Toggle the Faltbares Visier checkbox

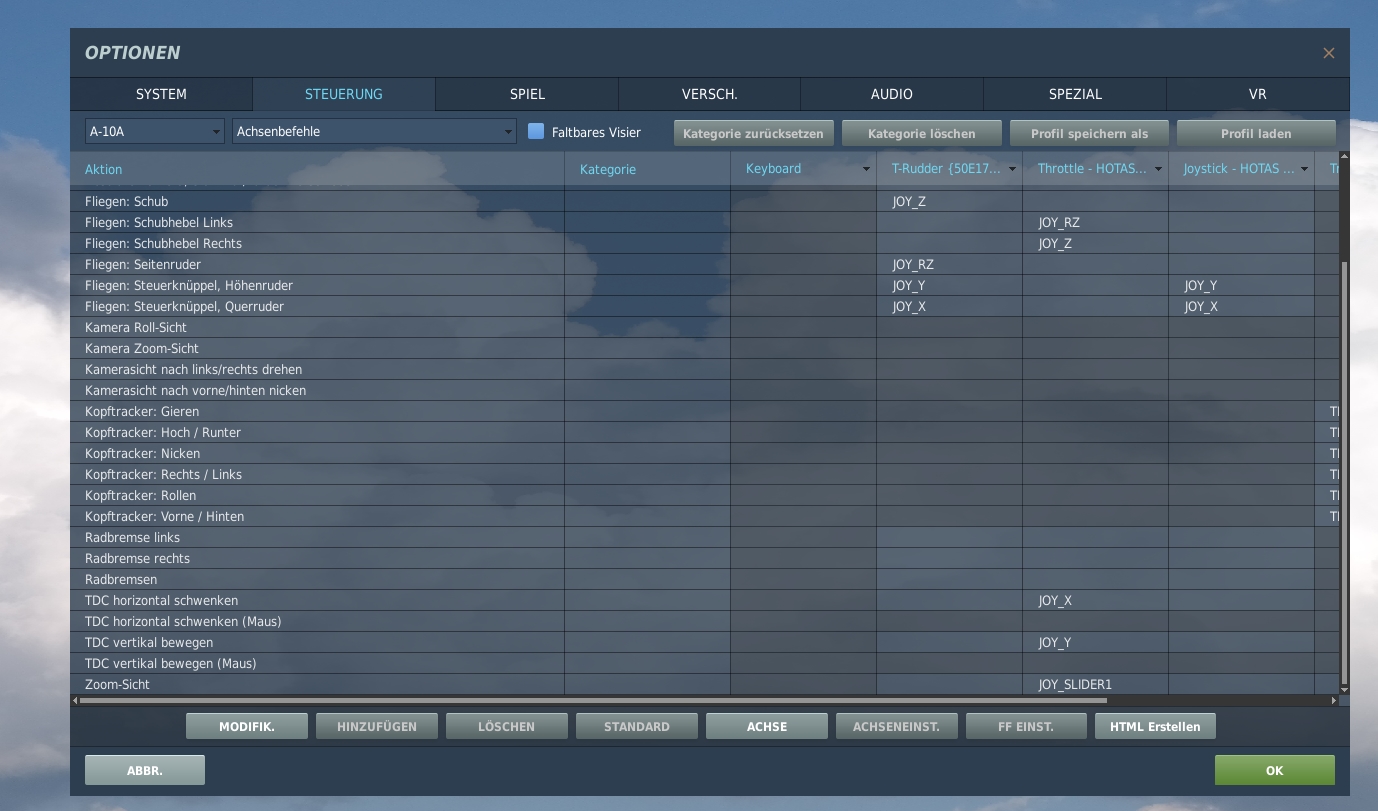click(536, 132)
